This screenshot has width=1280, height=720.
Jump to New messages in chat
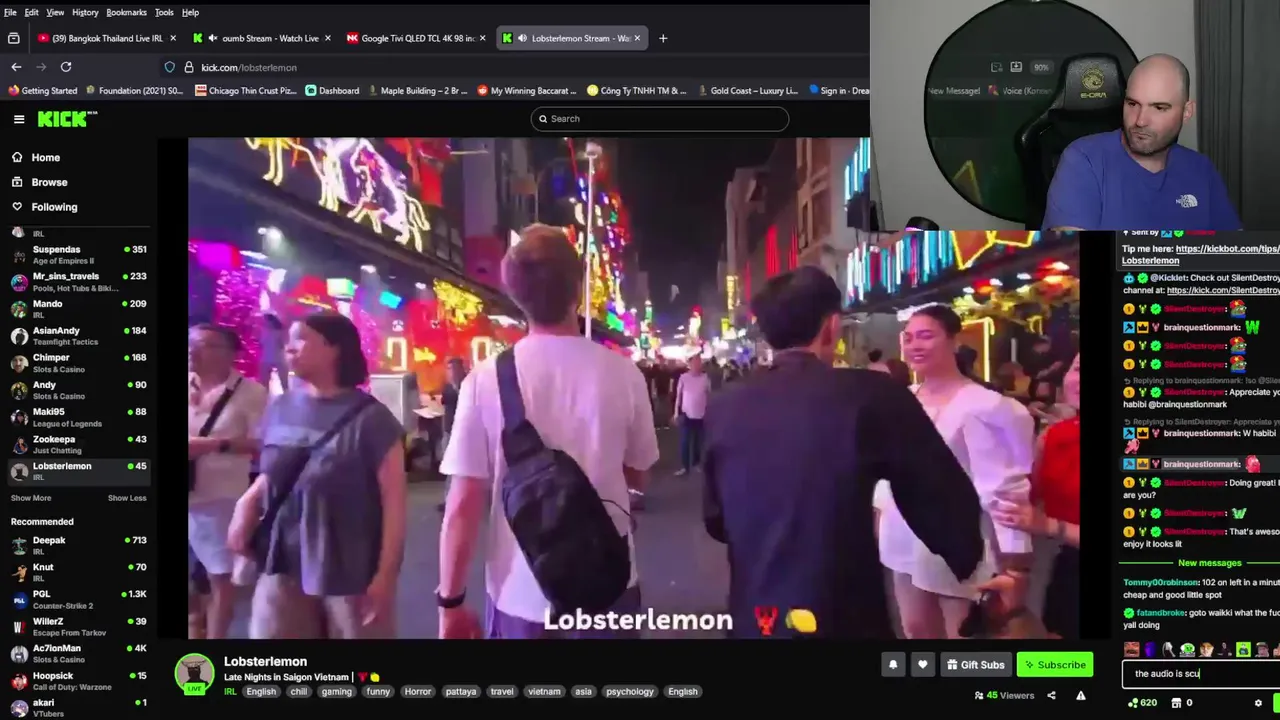tap(1209, 563)
